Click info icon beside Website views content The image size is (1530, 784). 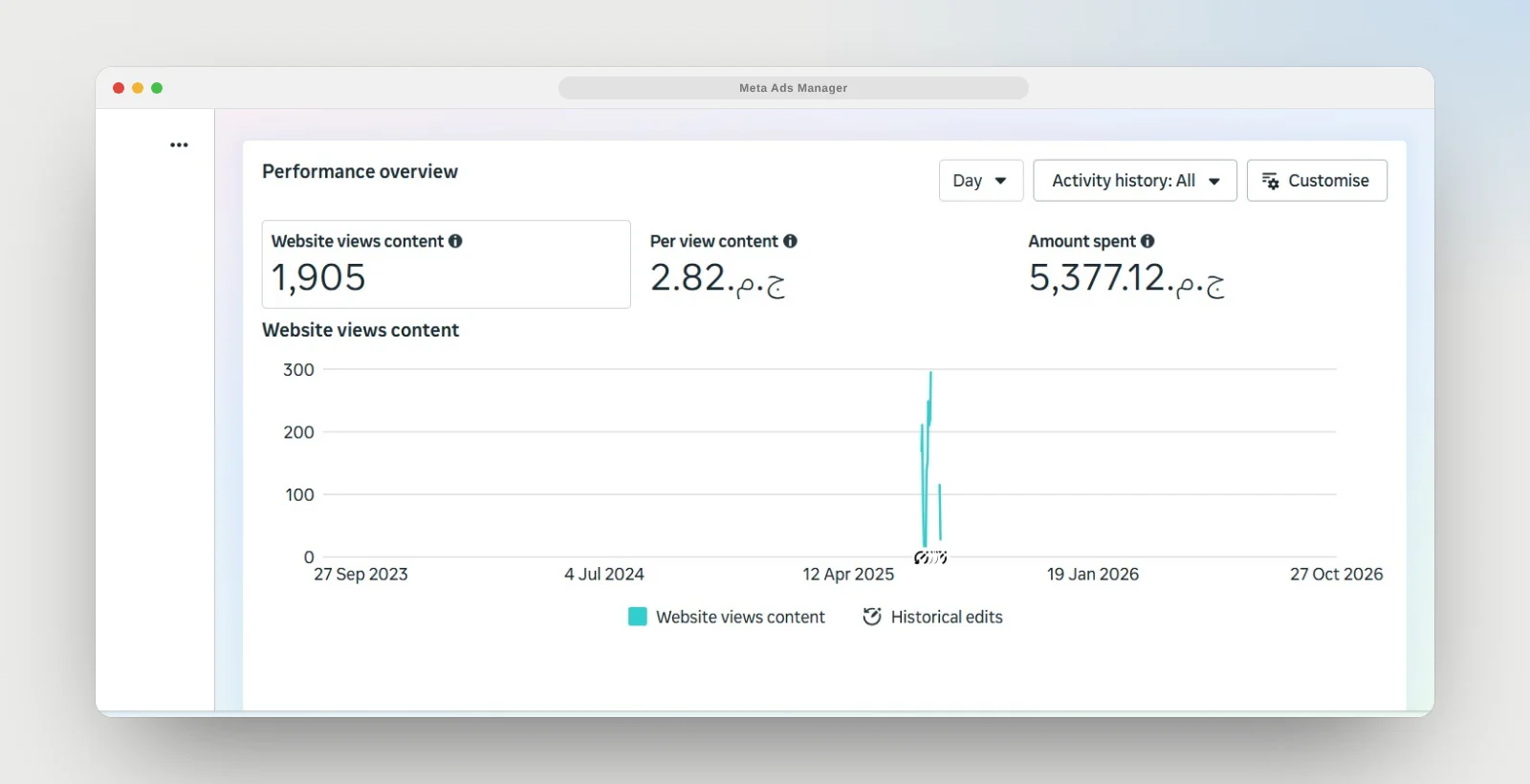tap(455, 241)
